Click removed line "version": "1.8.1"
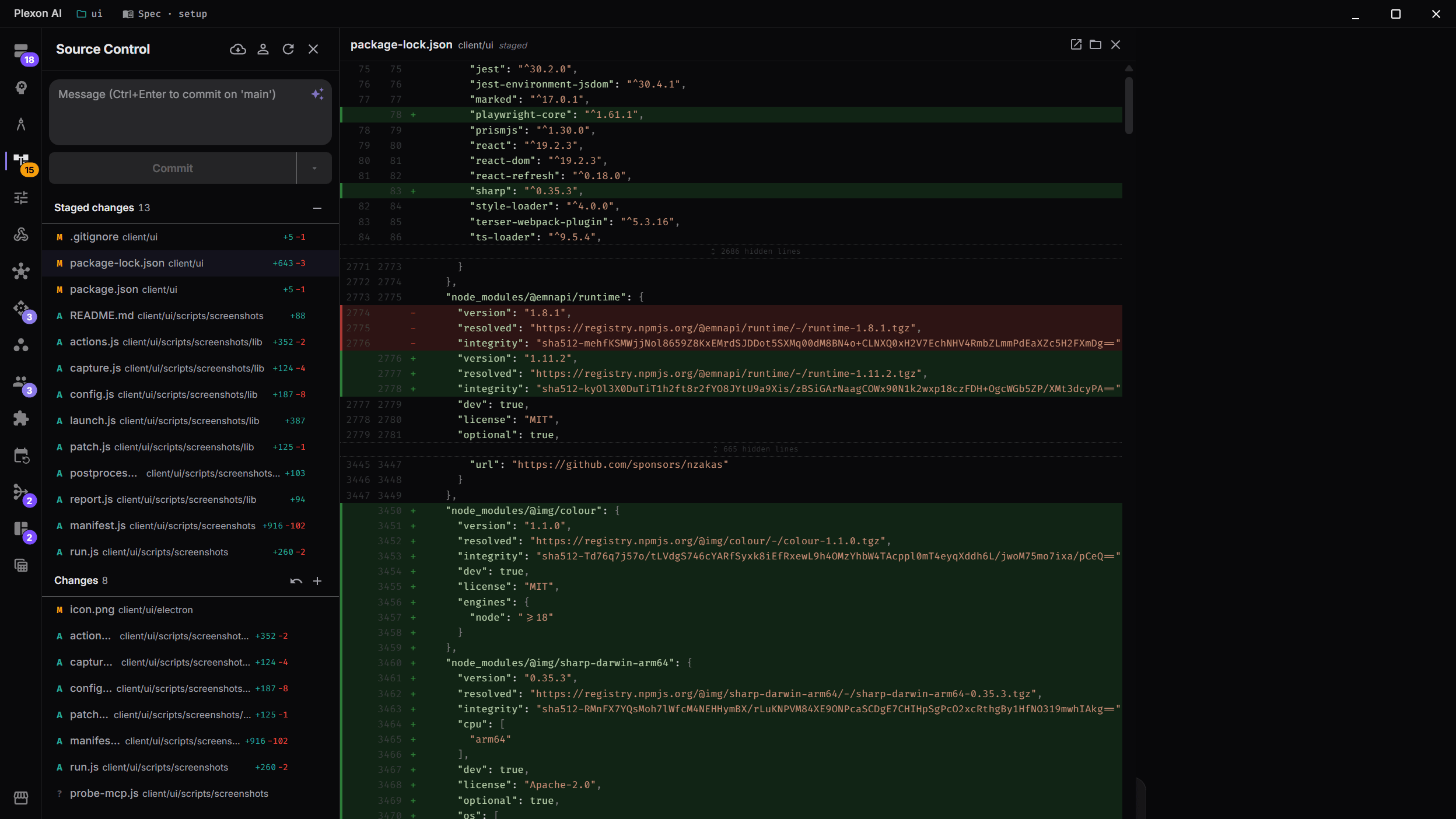1456x819 pixels. pos(731,313)
